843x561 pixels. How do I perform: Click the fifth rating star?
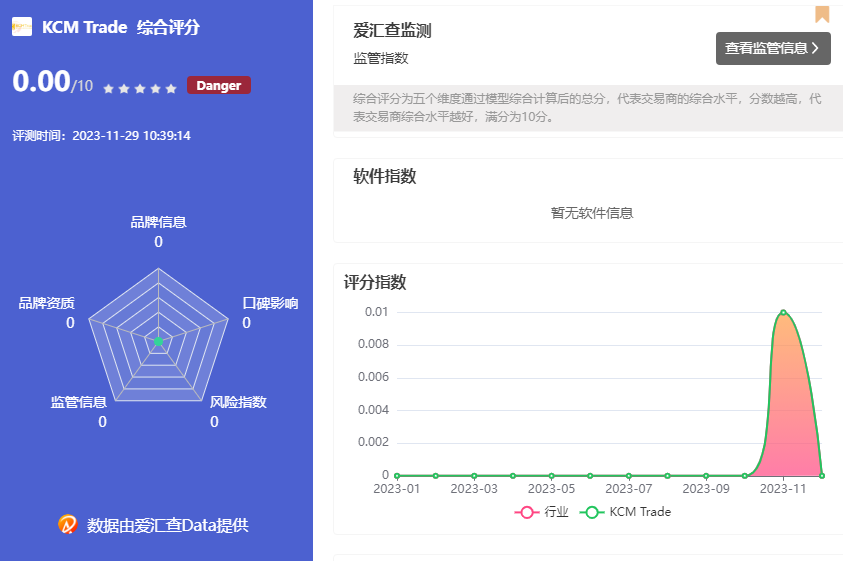pyautogui.click(x=171, y=88)
